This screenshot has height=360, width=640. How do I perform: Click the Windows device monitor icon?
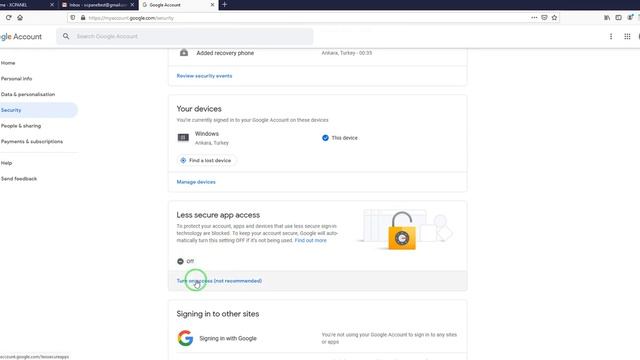[183, 138]
